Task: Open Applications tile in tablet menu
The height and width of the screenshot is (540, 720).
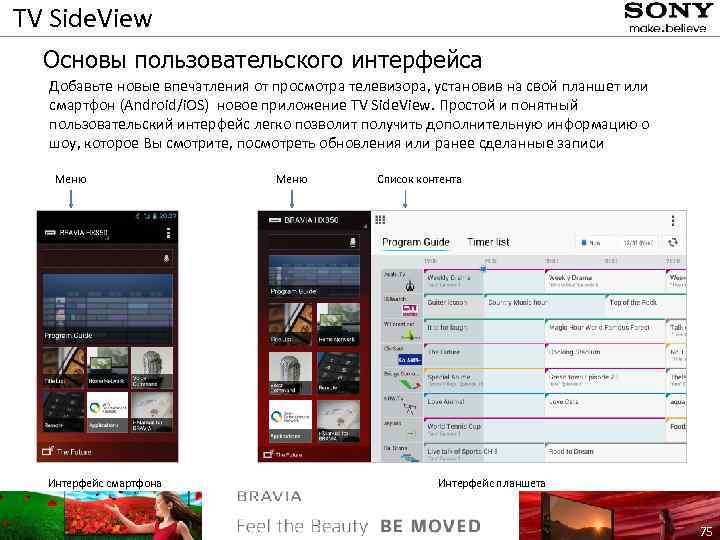Action: (290, 421)
